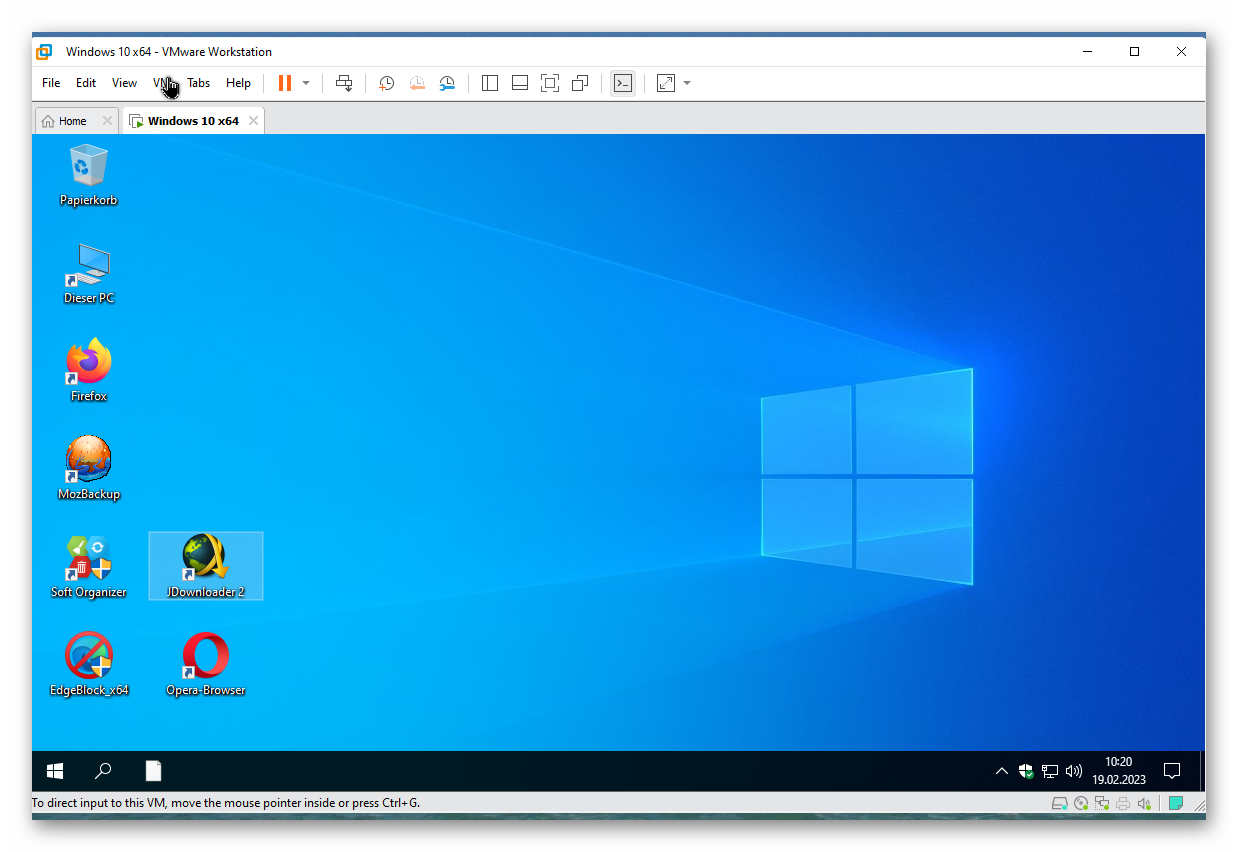Click the CD/DVD device status icon
1238x852 pixels.
click(x=1081, y=803)
